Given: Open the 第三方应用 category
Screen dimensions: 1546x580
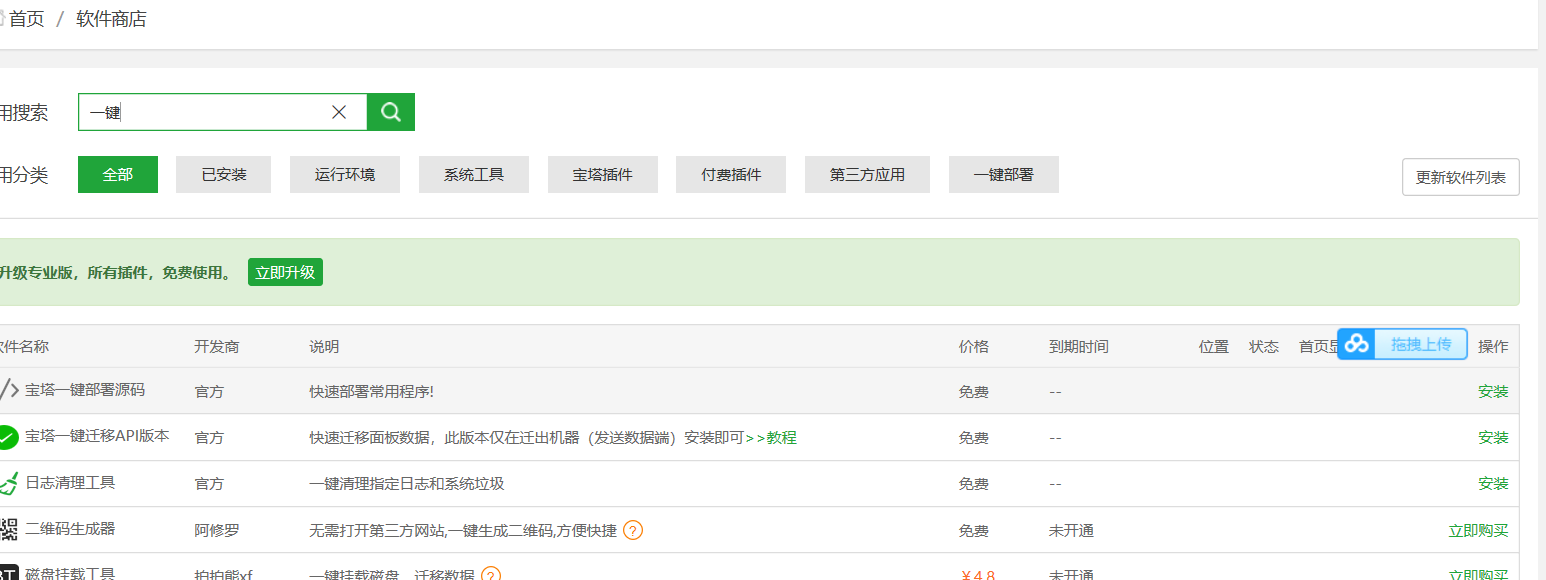Looking at the screenshot, I should 867,174.
